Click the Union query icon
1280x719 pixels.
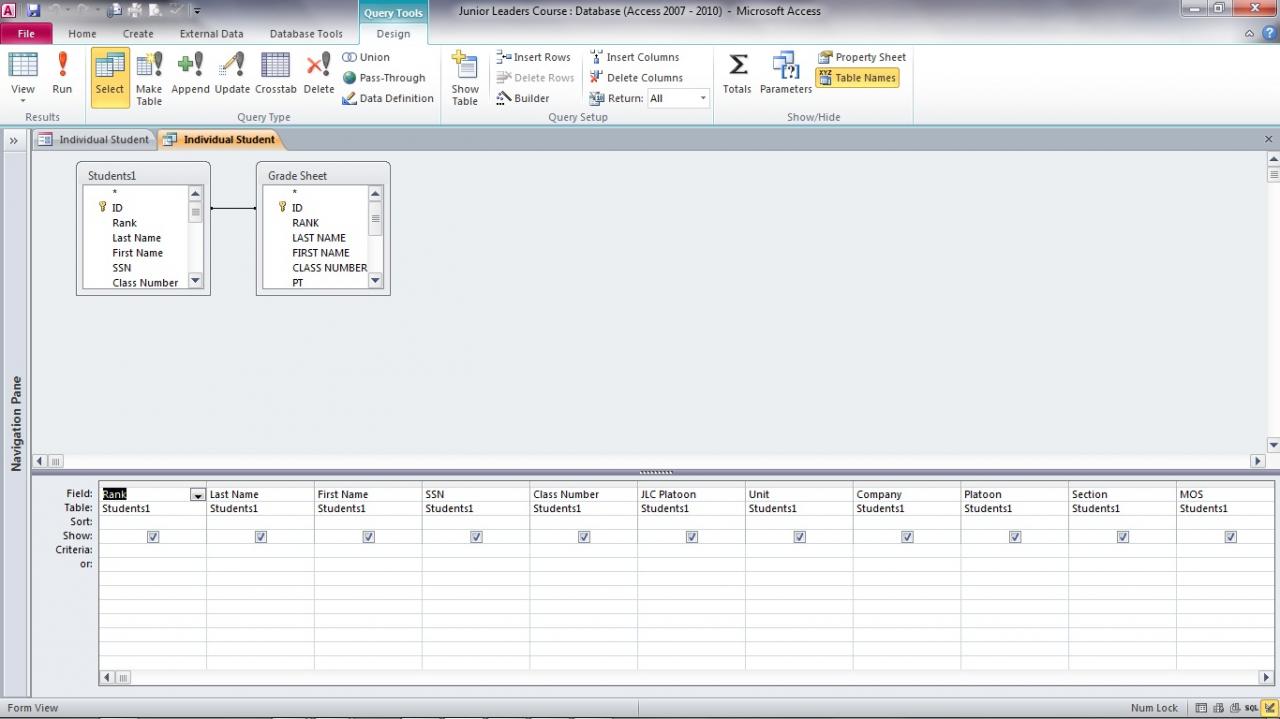366,57
